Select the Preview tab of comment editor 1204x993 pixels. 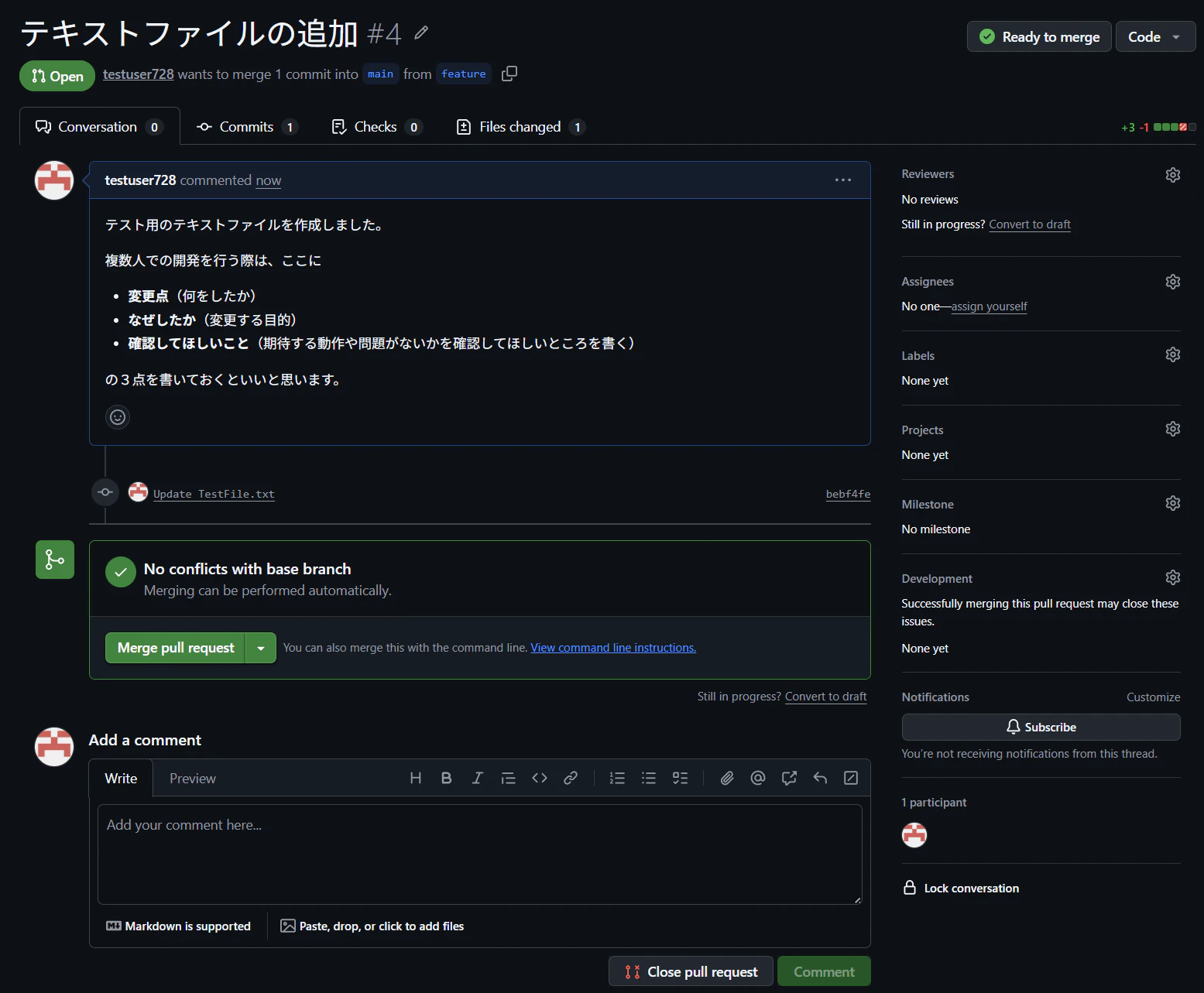(x=193, y=778)
